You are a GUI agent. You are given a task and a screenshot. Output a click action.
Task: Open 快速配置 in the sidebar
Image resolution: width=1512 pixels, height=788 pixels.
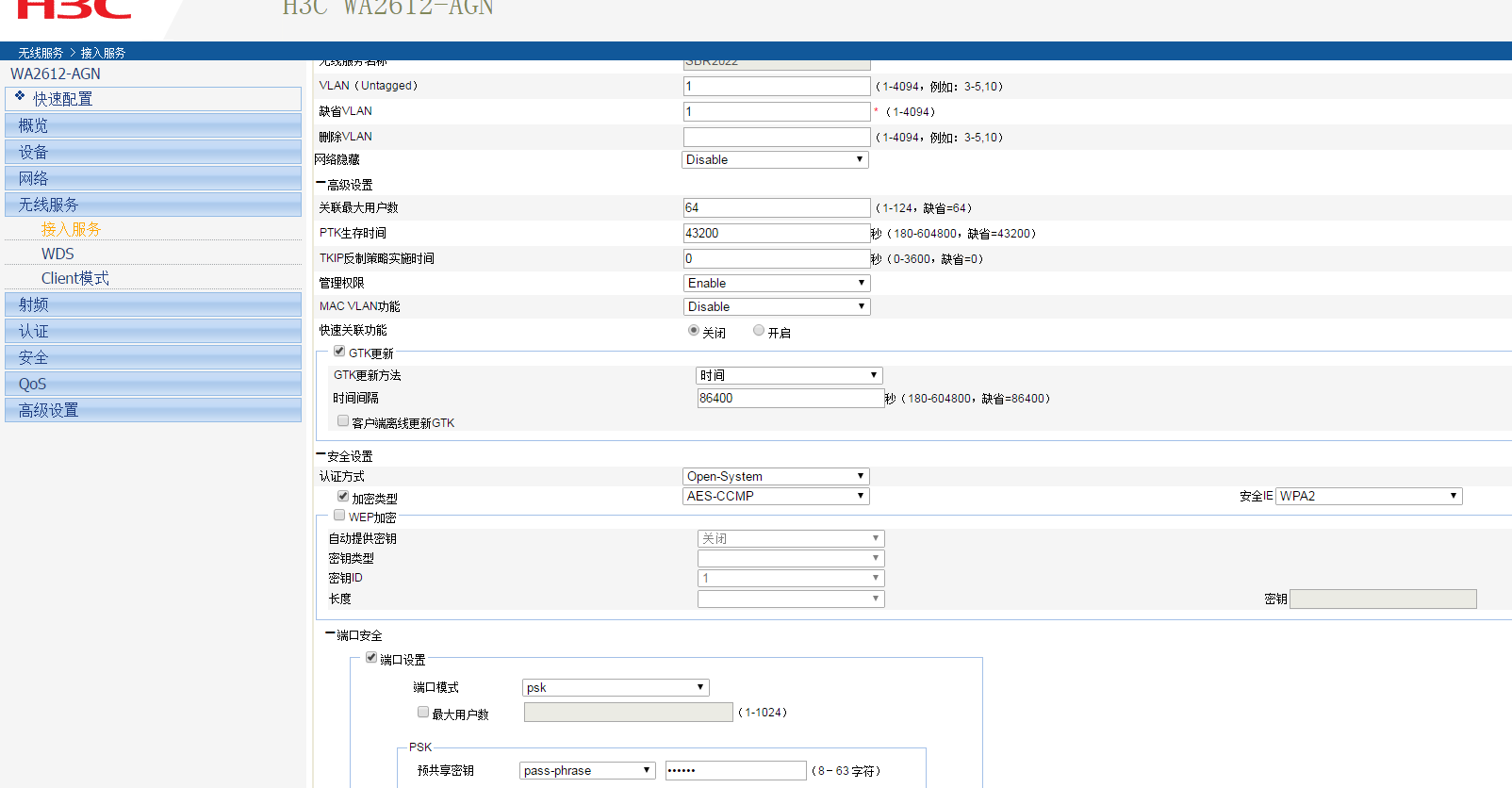(153, 99)
